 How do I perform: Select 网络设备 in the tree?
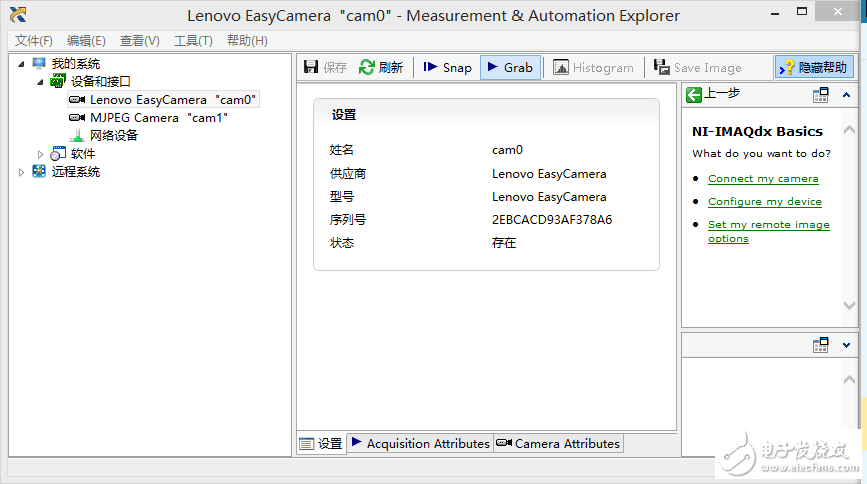114,136
